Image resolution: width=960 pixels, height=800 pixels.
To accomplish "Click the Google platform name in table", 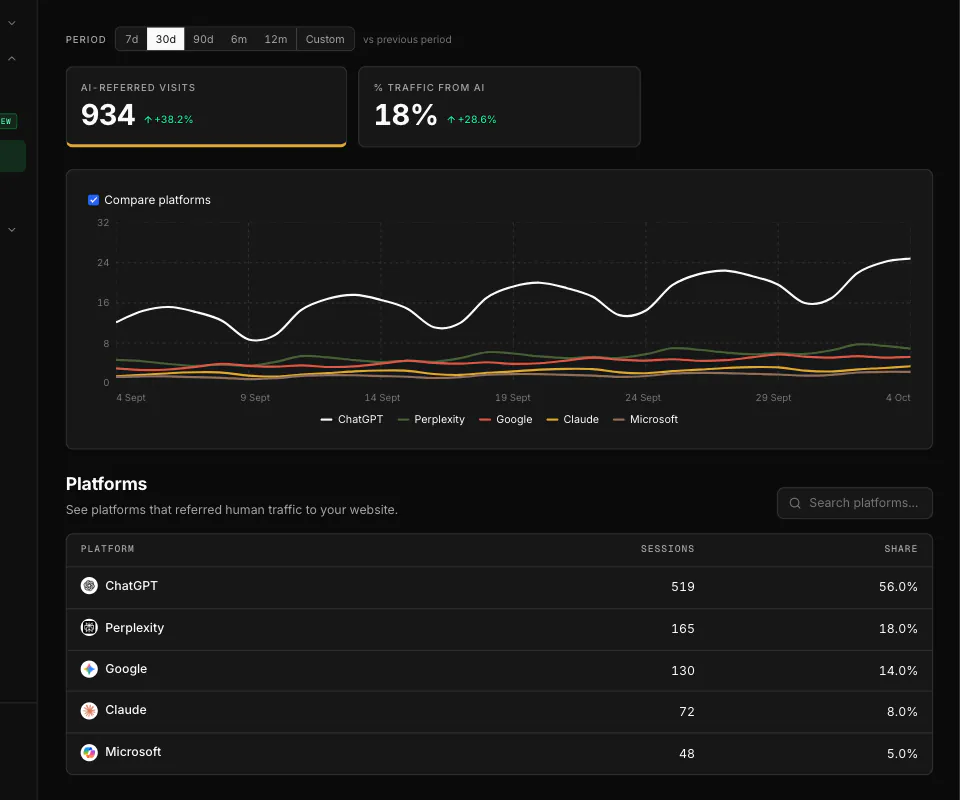I will point(126,669).
